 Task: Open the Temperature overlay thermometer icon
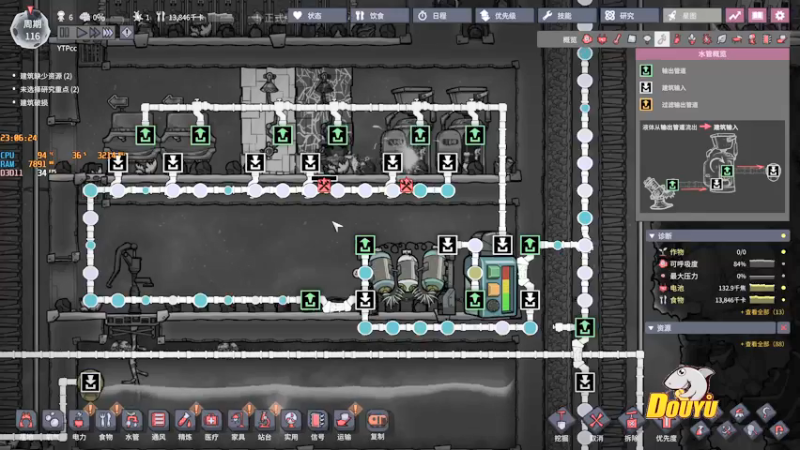pyautogui.click(x=617, y=39)
